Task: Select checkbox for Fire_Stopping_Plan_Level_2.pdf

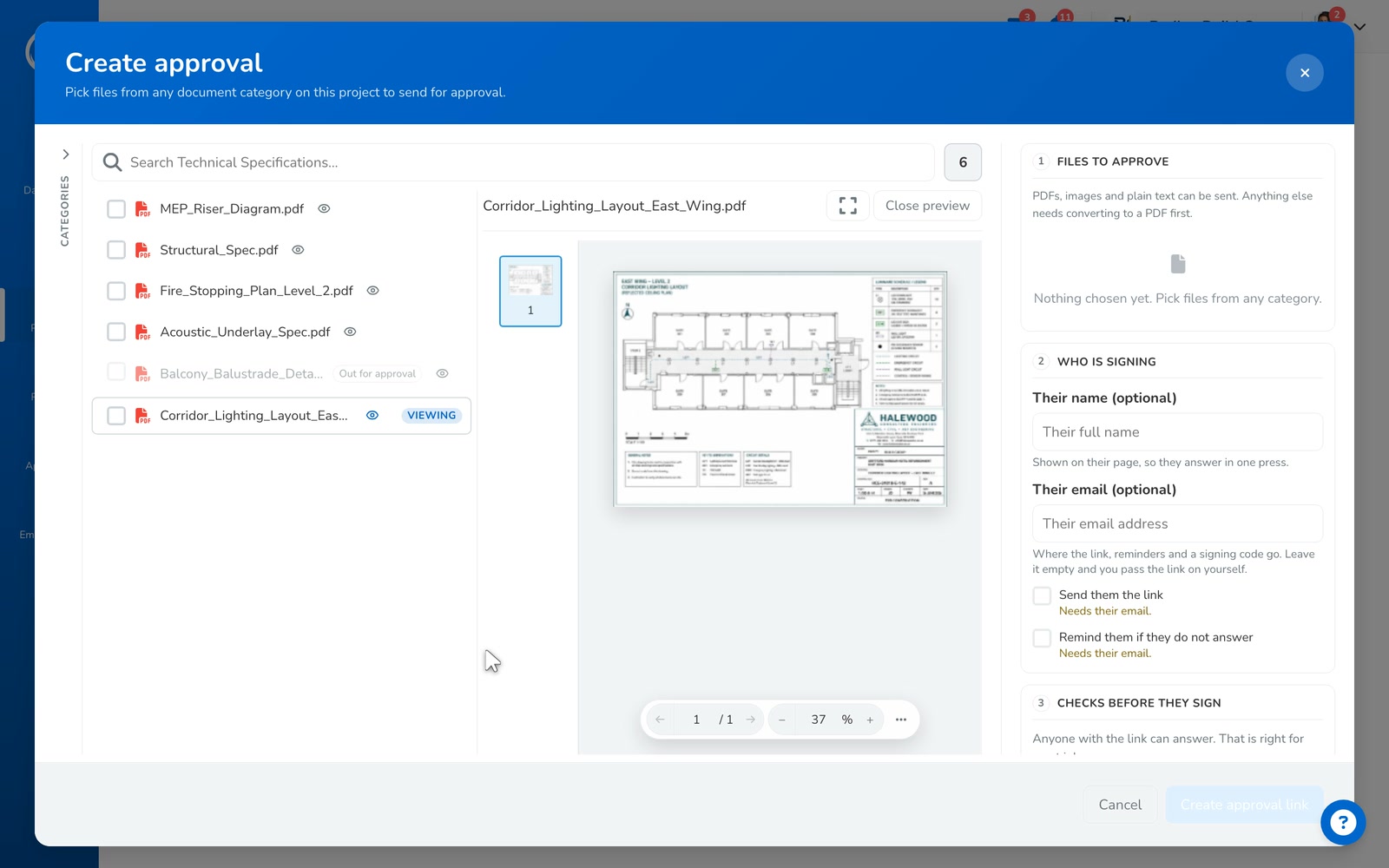Action: click(x=116, y=291)
